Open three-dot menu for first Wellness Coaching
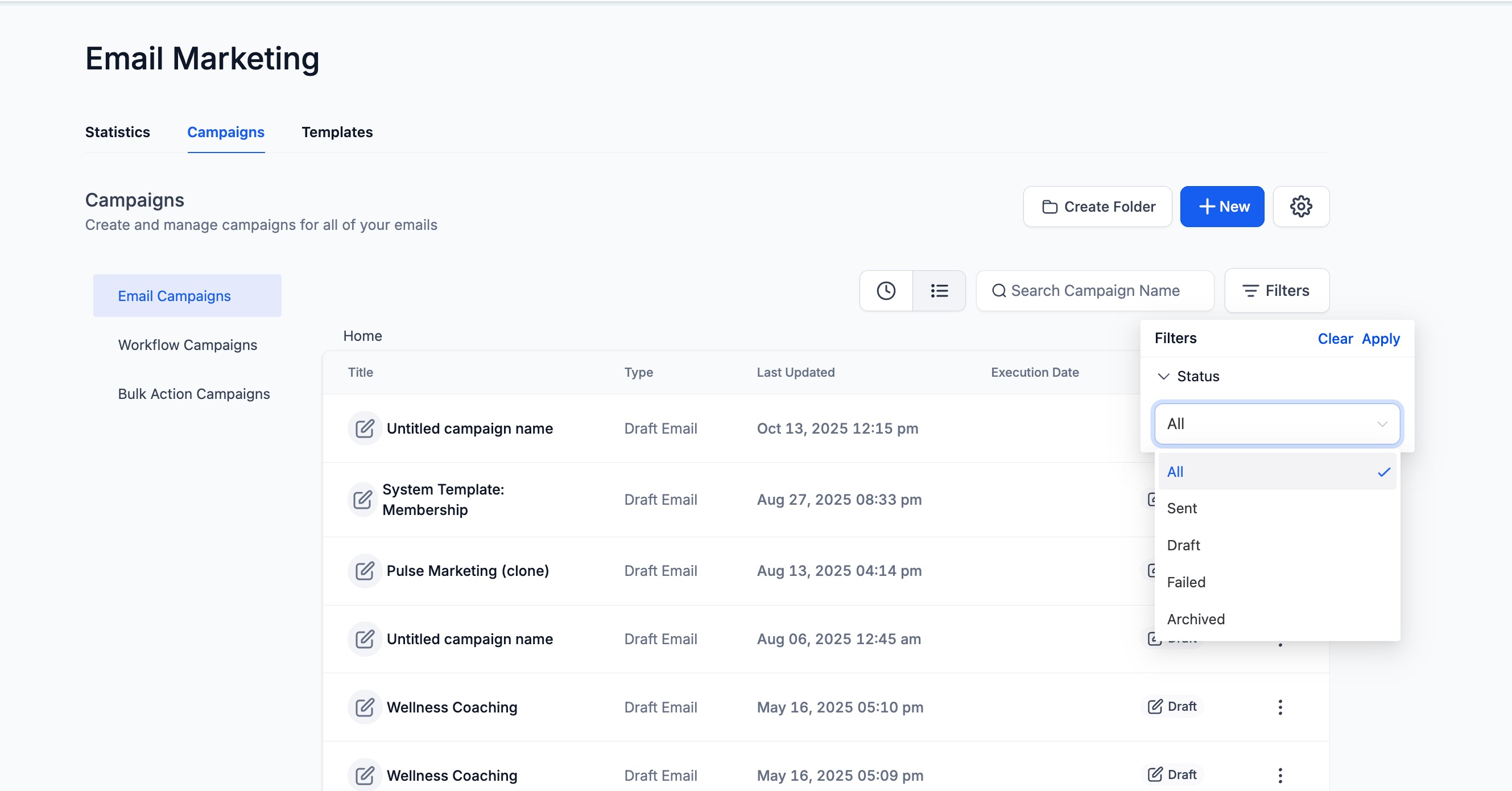This screenshot has width=1512, height=791. (x=1280, y=707)
